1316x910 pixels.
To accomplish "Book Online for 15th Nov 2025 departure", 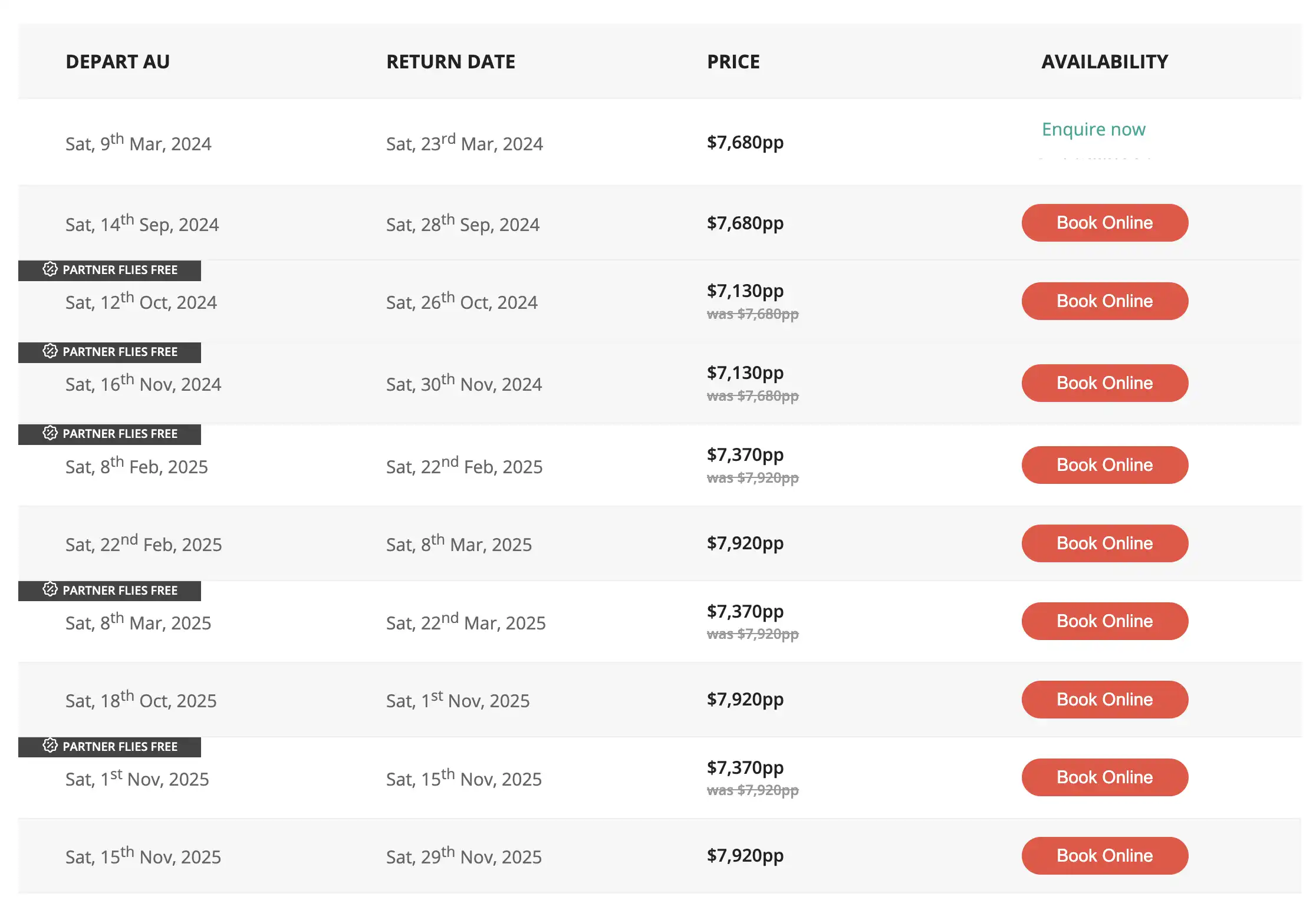I will (x=1104, y=856).
